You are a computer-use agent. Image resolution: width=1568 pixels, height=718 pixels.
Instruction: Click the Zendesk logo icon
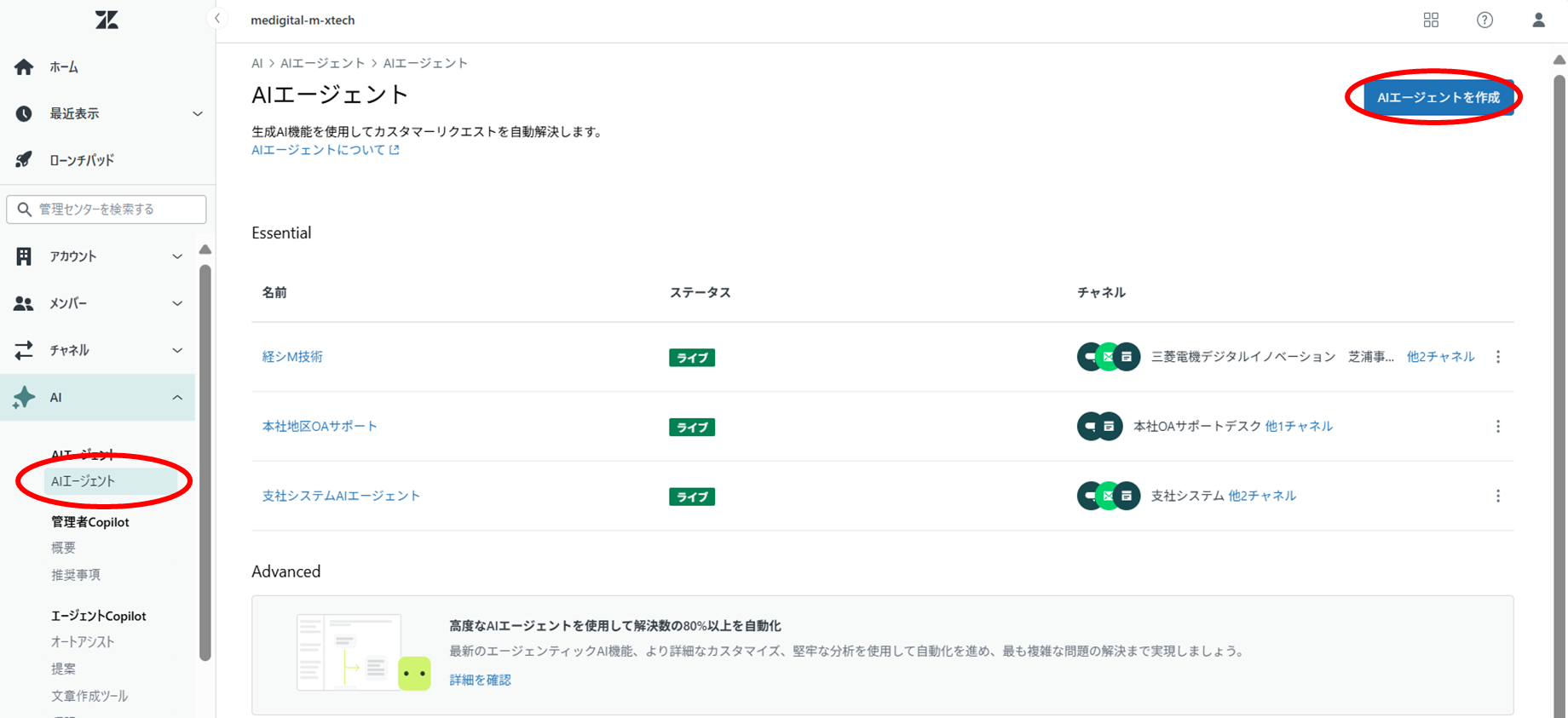tap(107, 20)
